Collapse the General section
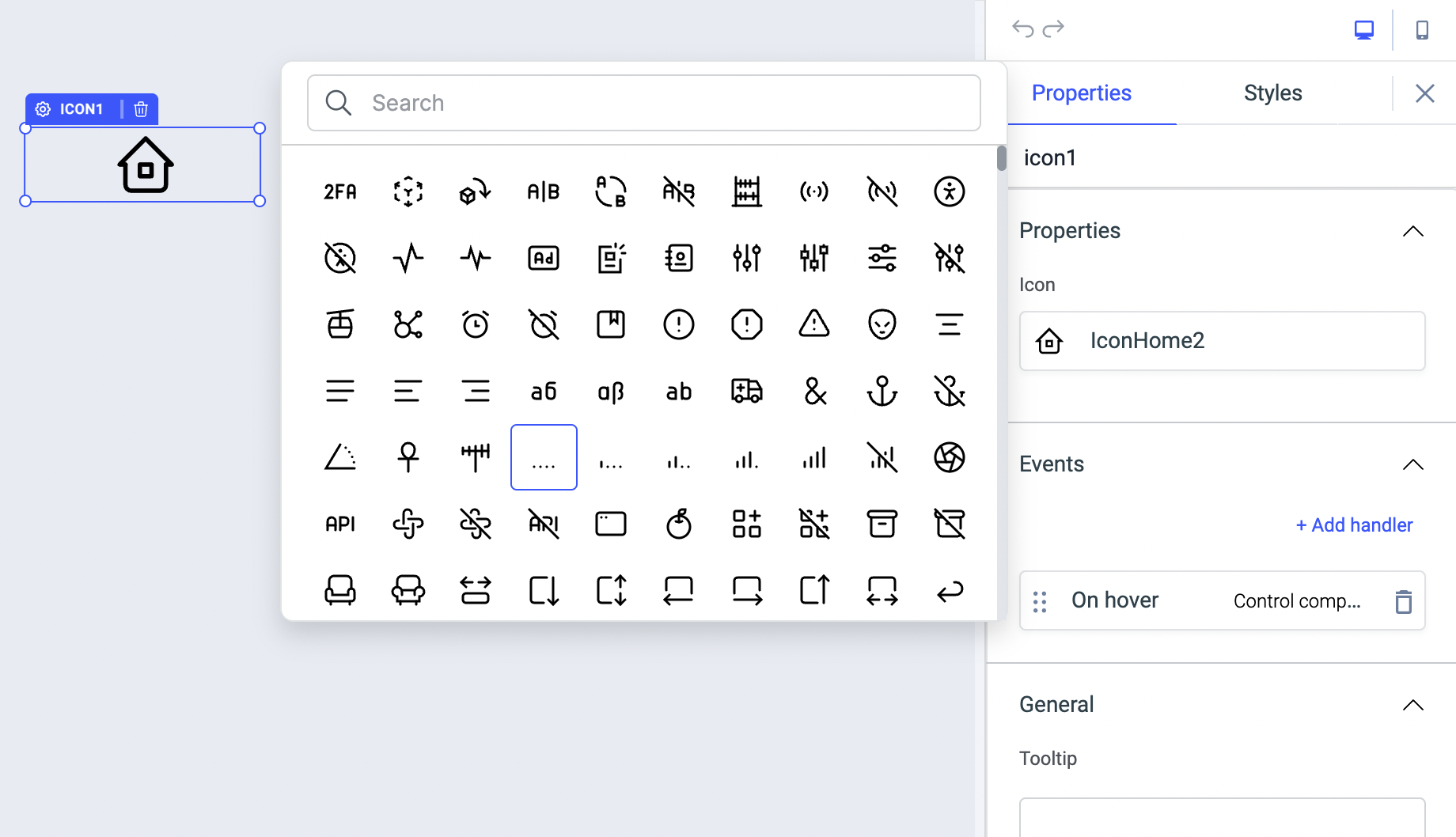This screenshot has width=1456, height=837. point(1412,705)
